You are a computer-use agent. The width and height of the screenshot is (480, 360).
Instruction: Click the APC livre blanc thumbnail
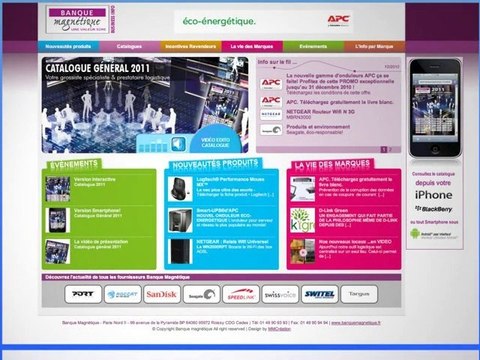click(x=303, y=189)
